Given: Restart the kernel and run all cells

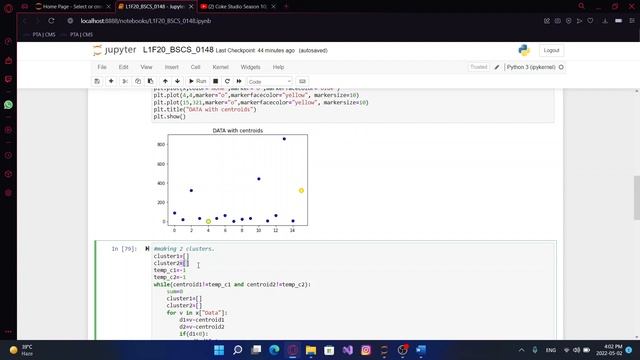Looking at the screenshot, I should pyautogui.click(x=239, y=81).
